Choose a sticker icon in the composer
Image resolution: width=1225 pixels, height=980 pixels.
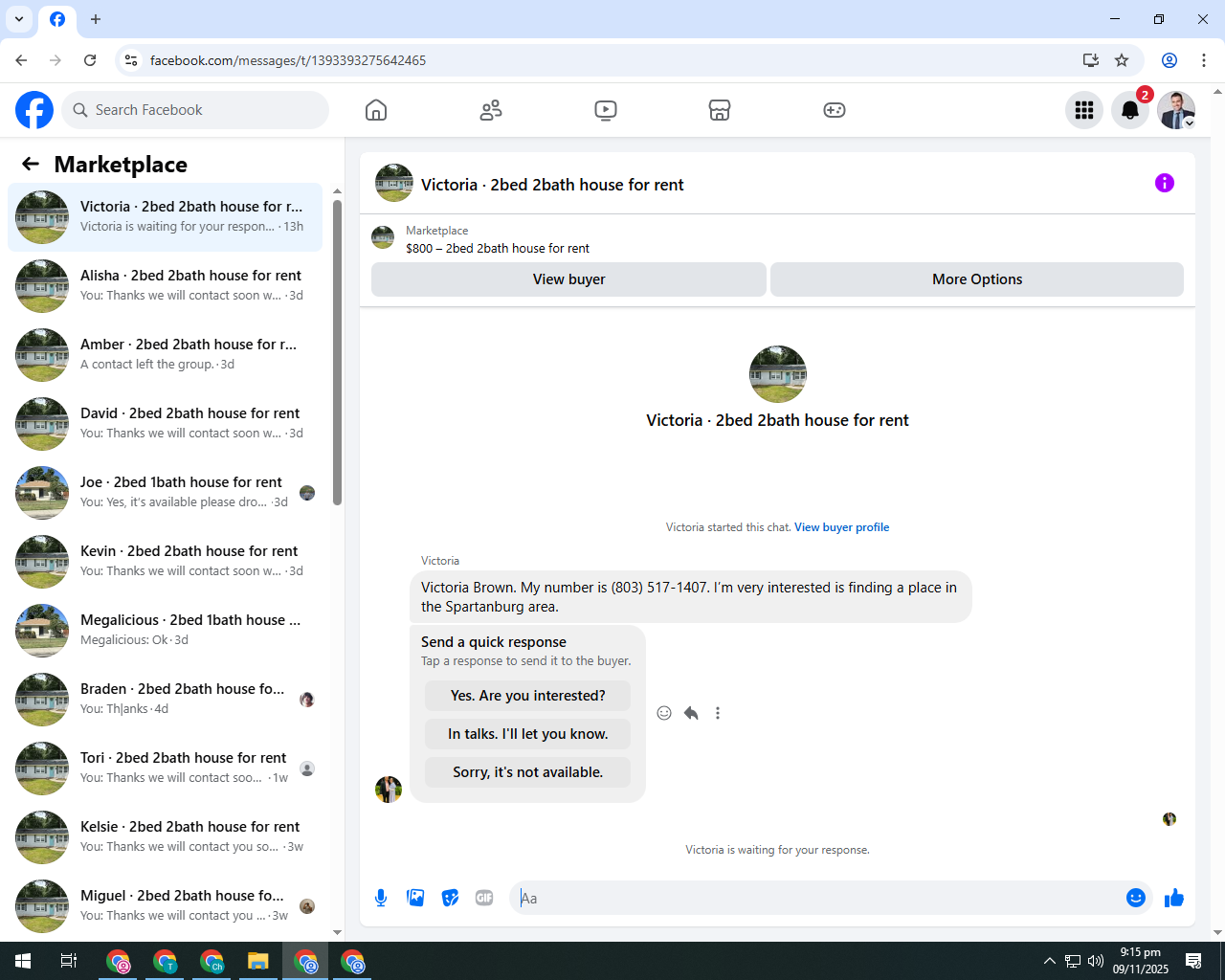point(450,898)
